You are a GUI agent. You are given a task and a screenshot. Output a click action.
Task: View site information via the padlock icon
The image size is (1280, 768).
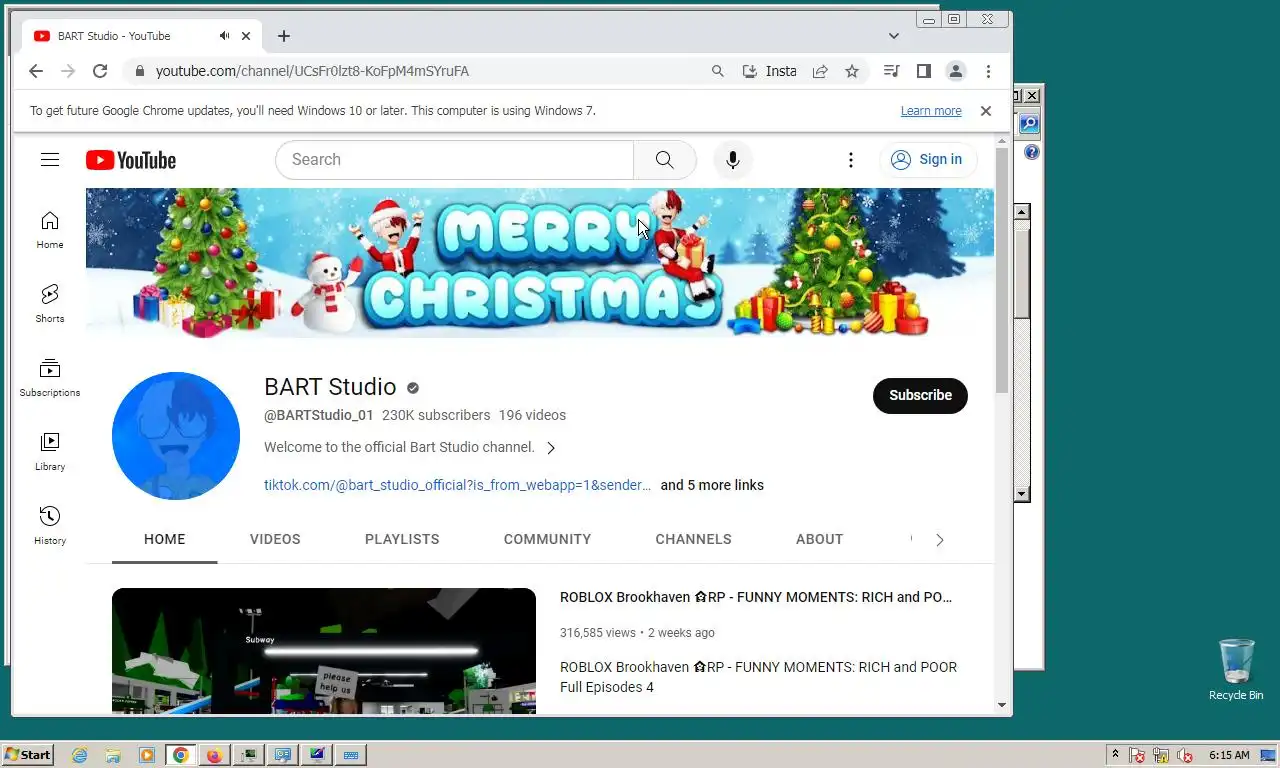pos(139,71)
